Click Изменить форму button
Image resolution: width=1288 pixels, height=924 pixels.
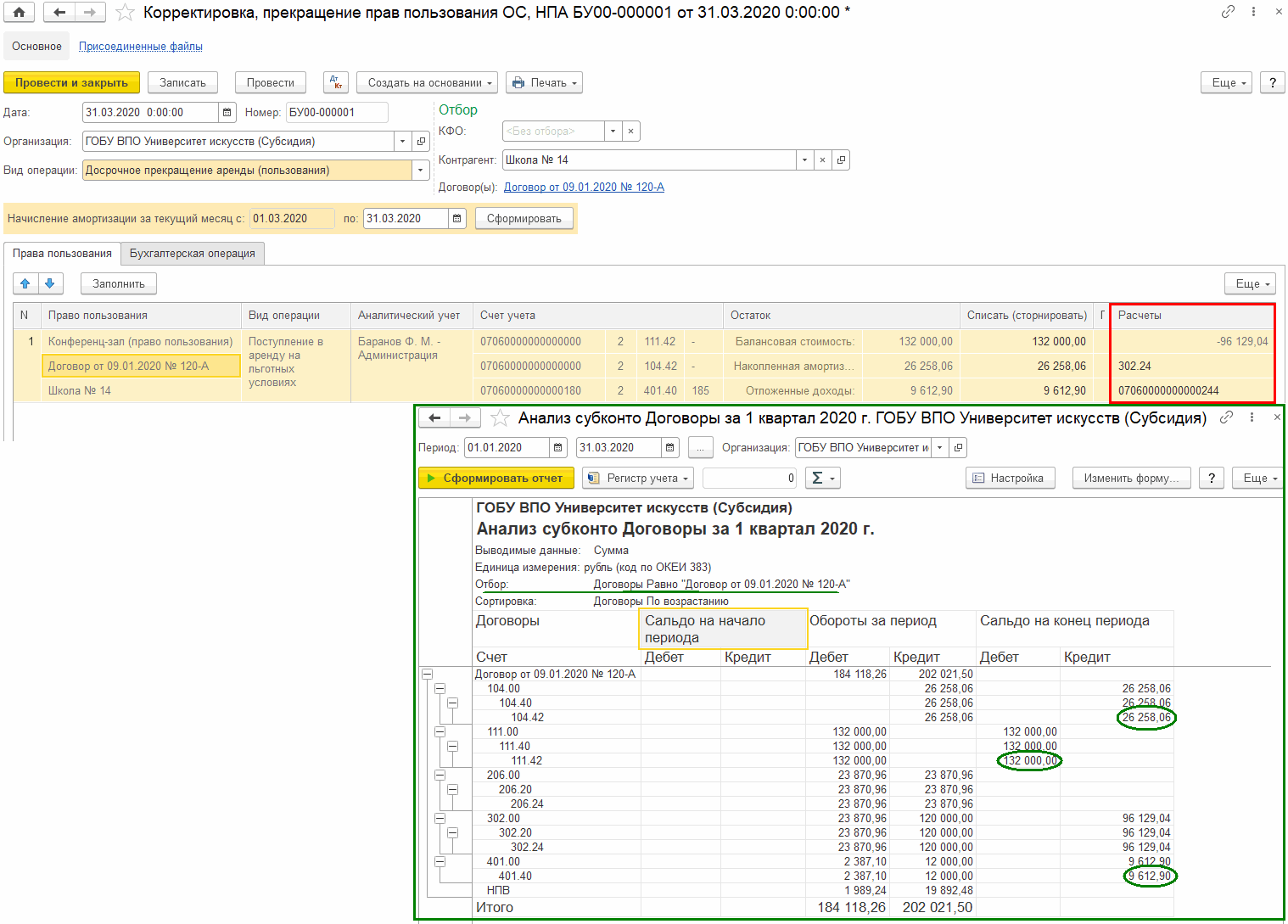tap(1131, 478)
